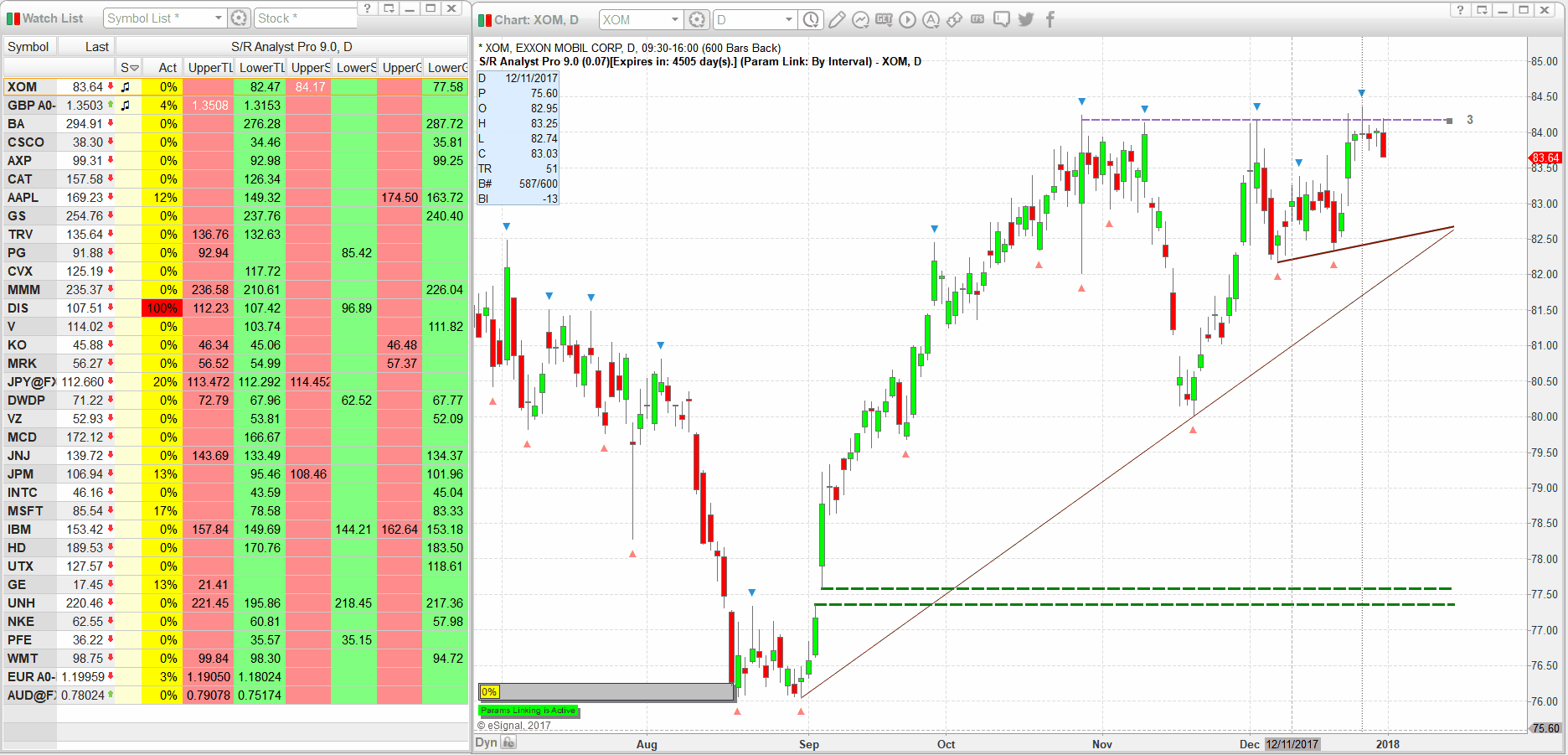Select the WMT symbol row
1568x755 pixels.
[x=235, y=659]
